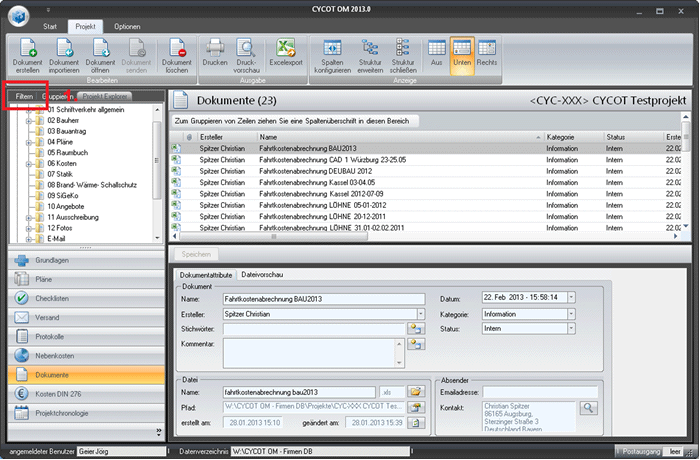Sort documents by the Kategorie column
The height and width of the screenshot is (460, 700).
pyautogui.click(x=574, y=137)
